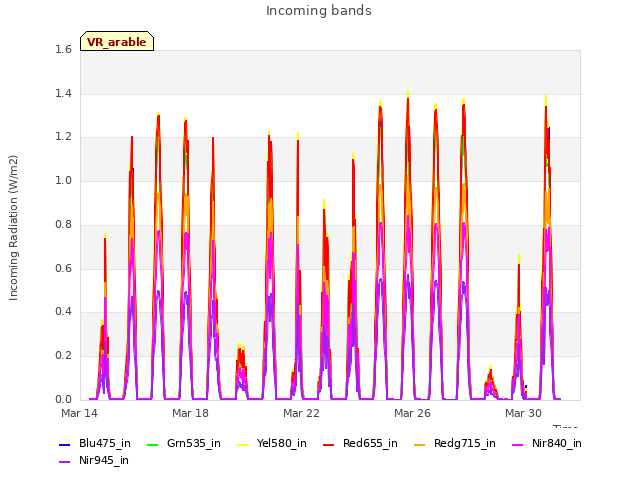Image resolution: width=640 pixels, height=480 pixels.
Task: Click the orange Redg715_in color marker
Action: (420, 444)
